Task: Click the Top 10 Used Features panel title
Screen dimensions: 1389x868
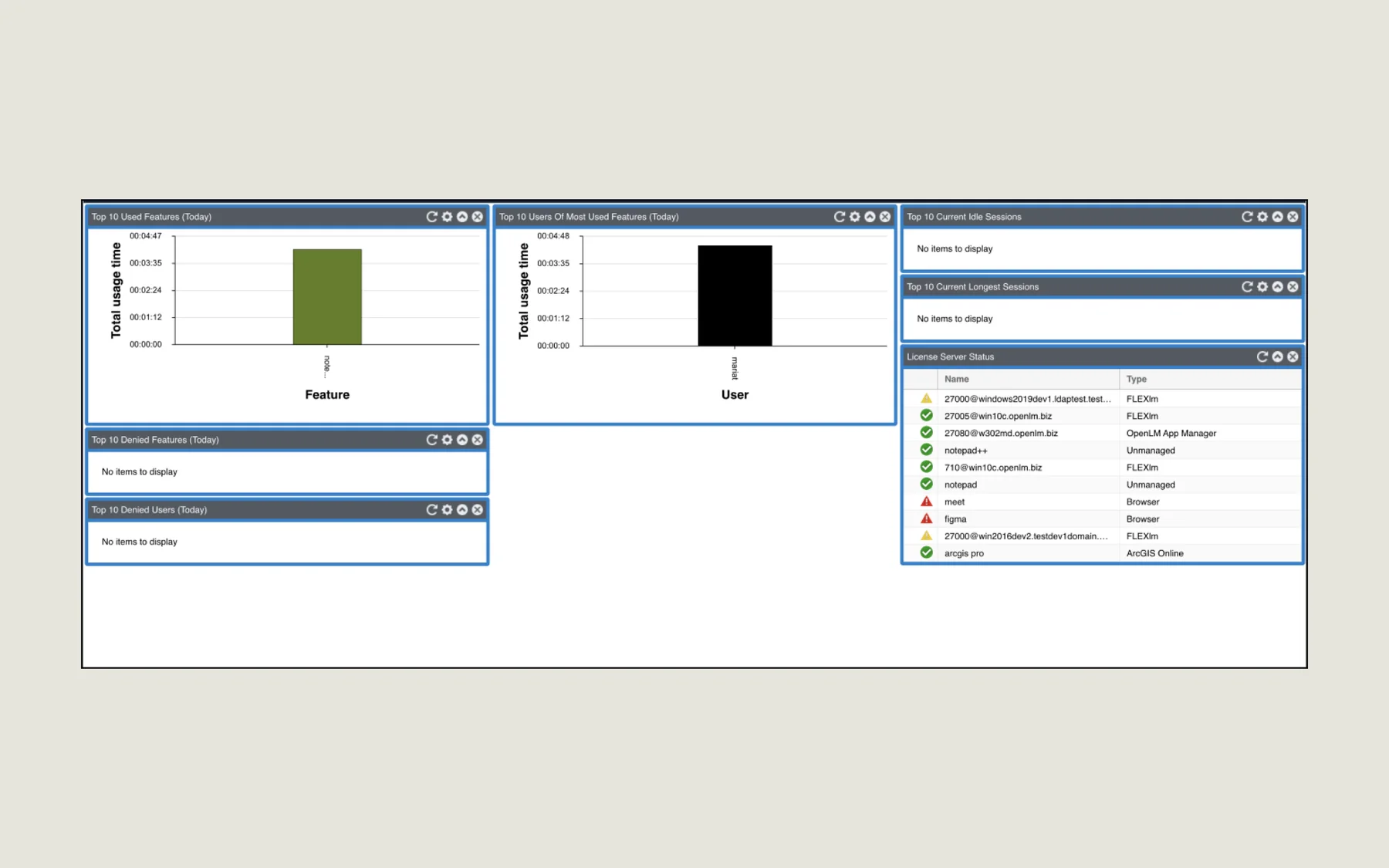Action: pyautogui.click(x=151, y=217)
